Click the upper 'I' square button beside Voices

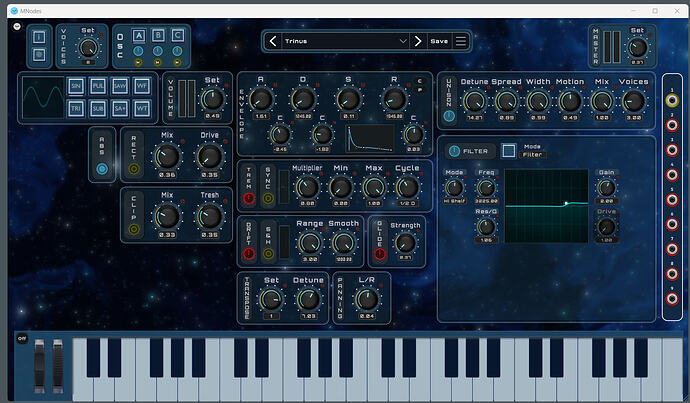39,37
